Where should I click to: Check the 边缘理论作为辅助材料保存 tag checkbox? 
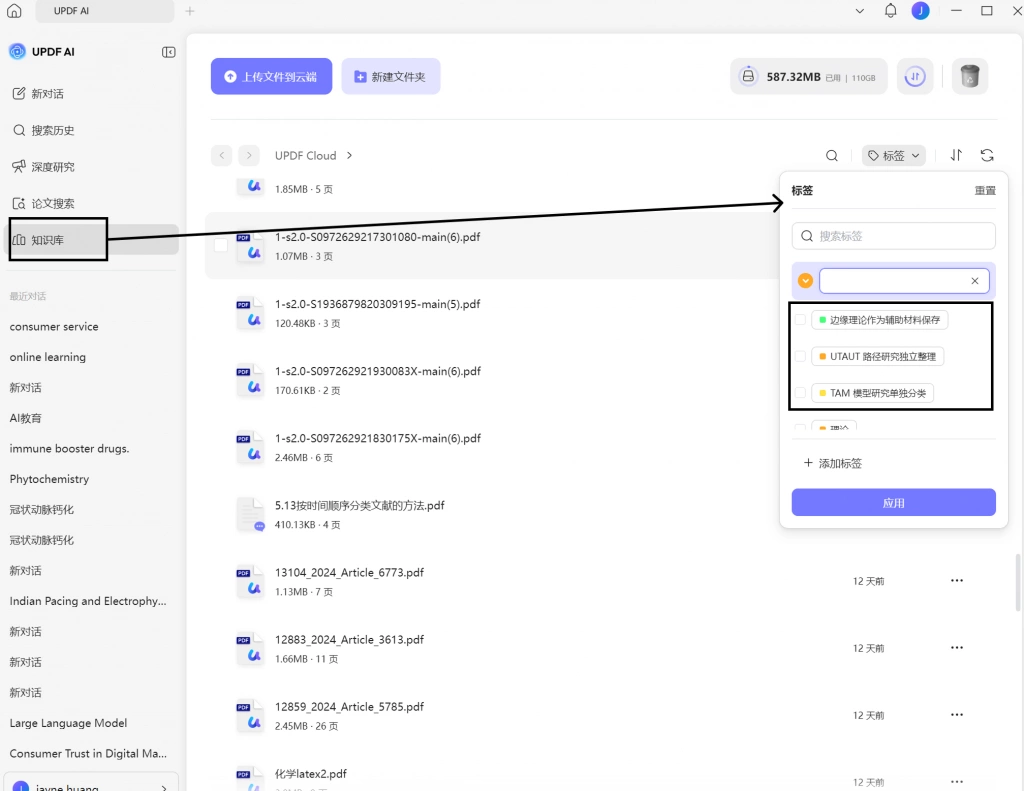(x=800, y=320)
